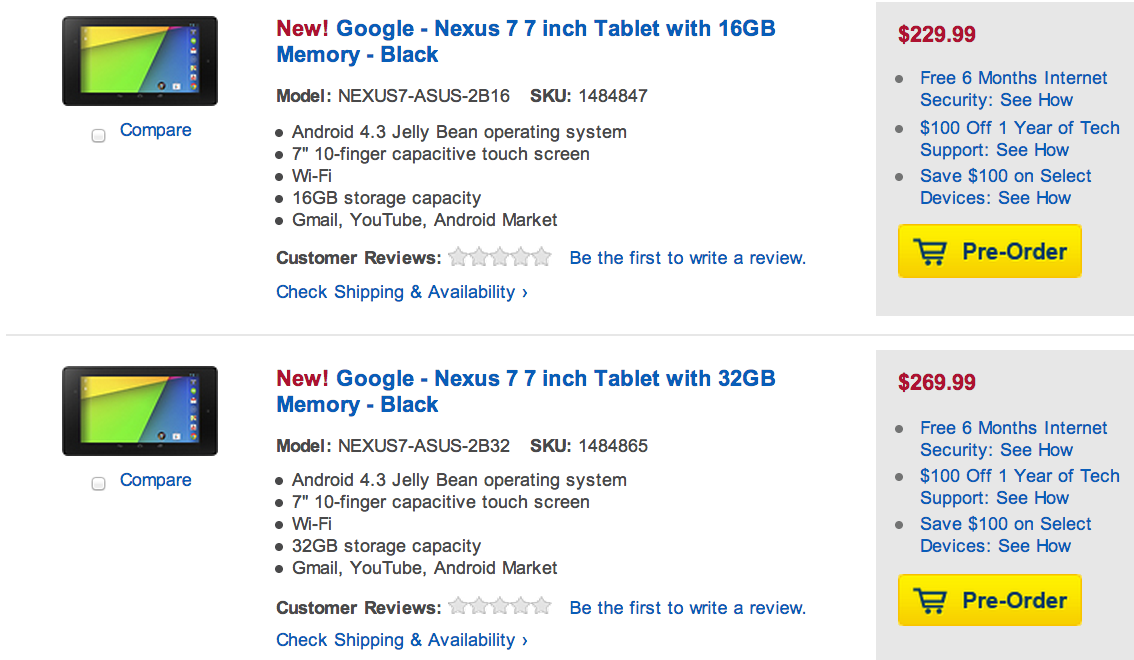Write the first review for 16GB tablet
The width and height of the screenshot is (1134, 660).
point(687,258)
